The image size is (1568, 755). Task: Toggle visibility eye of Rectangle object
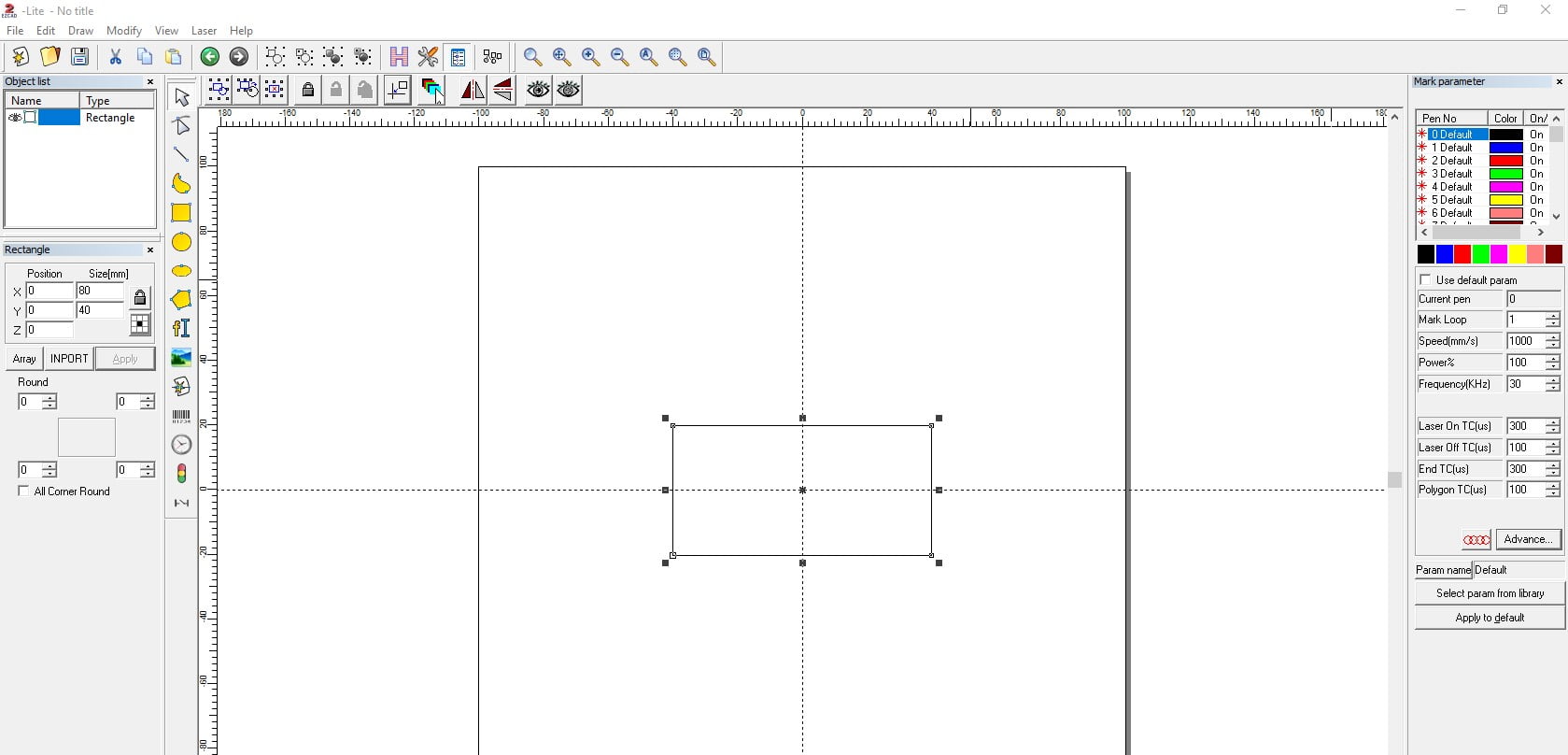pos(15,118)
